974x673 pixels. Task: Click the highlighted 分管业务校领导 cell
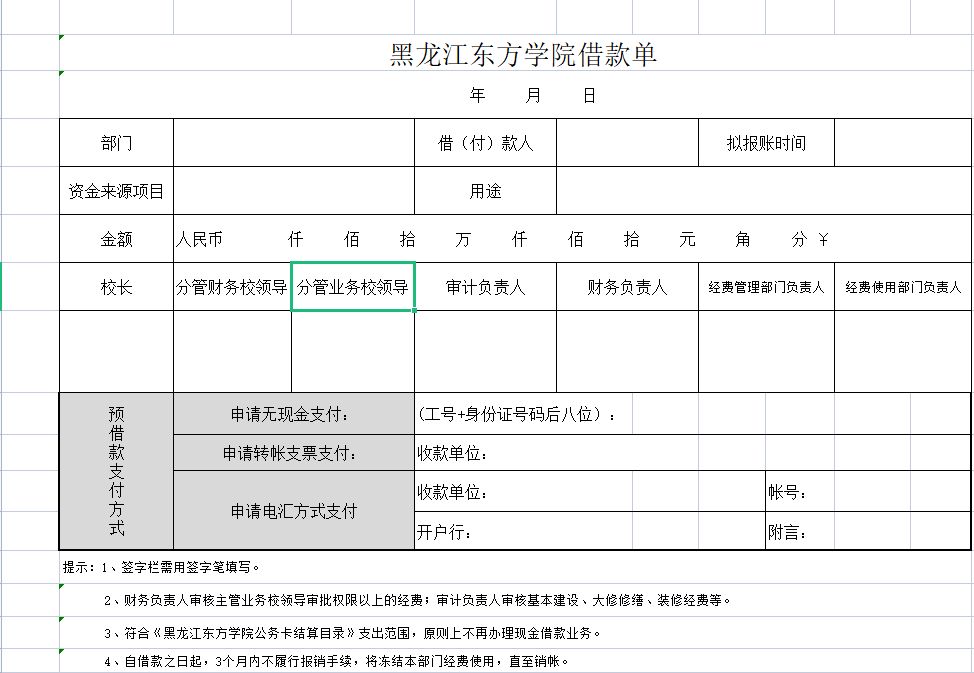coord(353,286)
